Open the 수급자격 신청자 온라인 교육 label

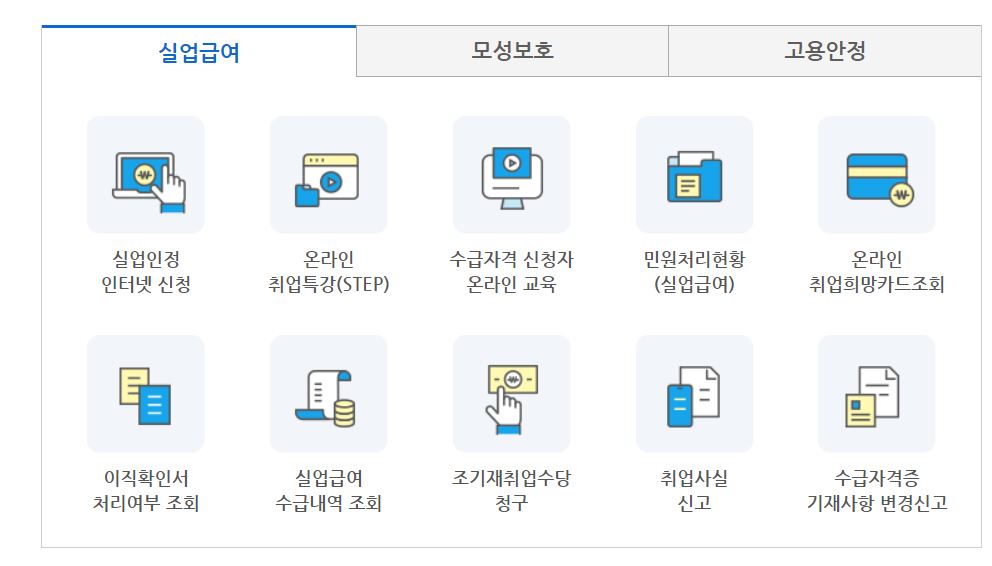click(x=511, y=272)
